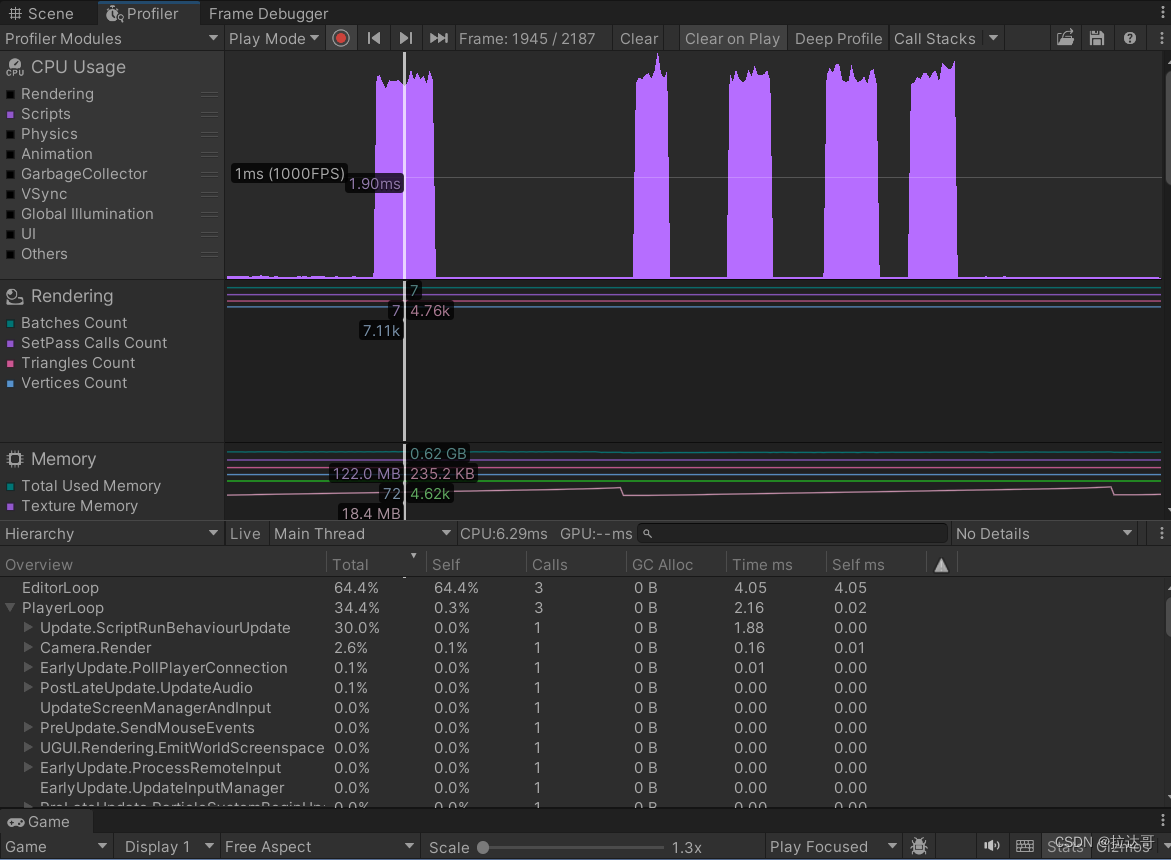The height and width of the screenshot is (860, 1171).
Task: Open the Main Thread selection dropdown
Action: 362,534
